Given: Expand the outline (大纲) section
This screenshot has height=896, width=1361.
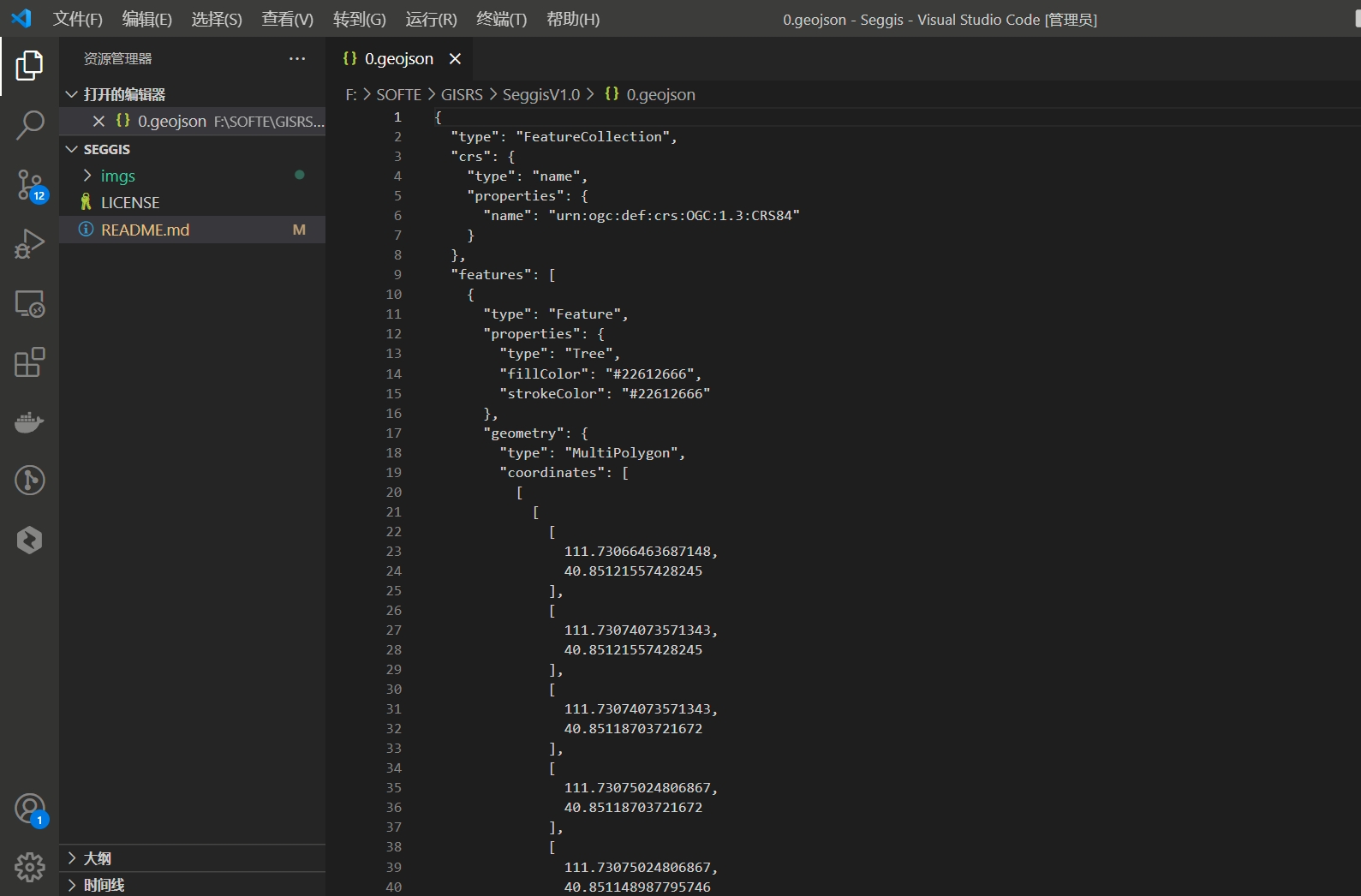Looking at the screenshot, I should [x=72, y=857].
